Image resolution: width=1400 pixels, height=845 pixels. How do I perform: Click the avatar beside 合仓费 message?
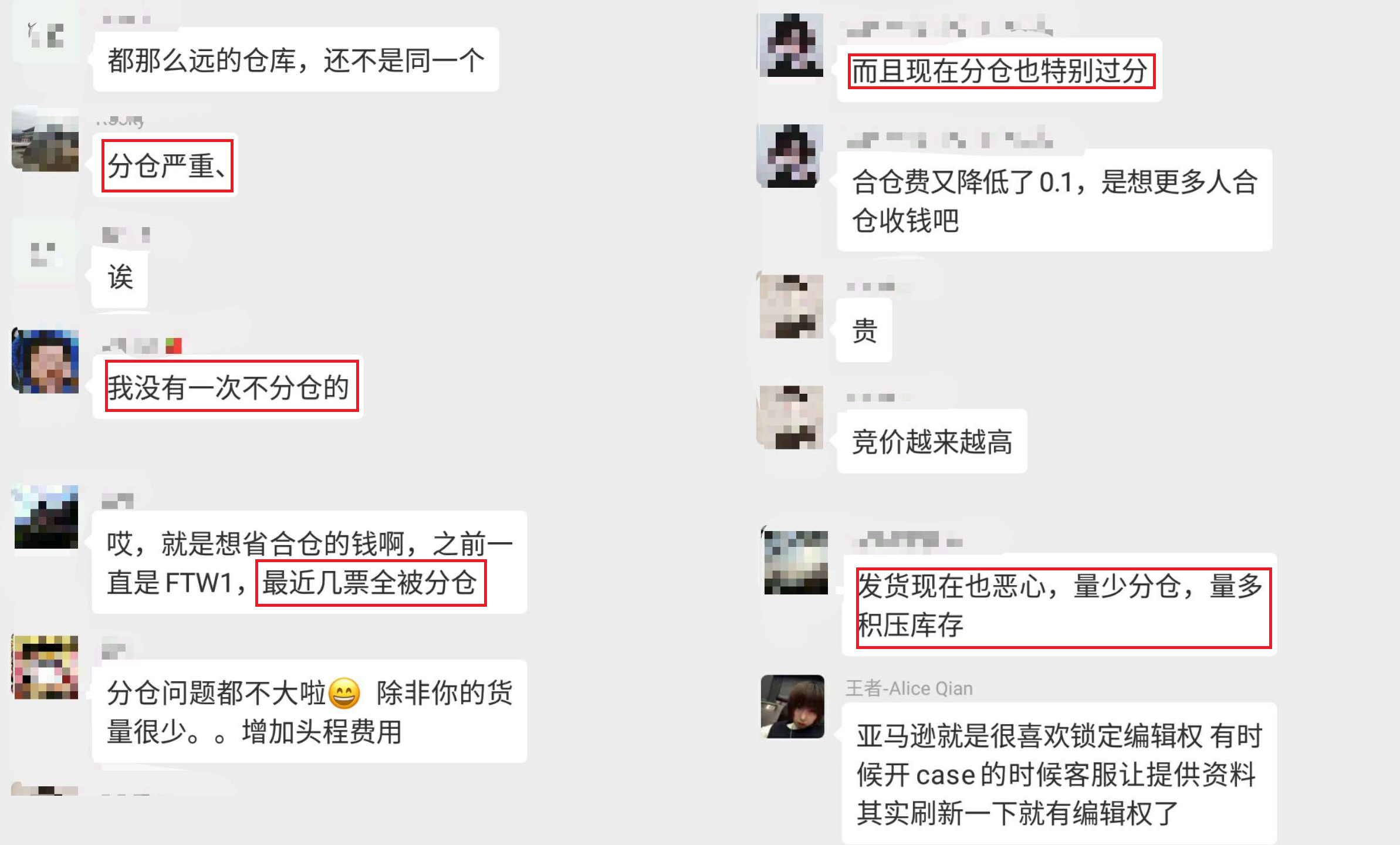pyautogui.click(x=790, y=156)
